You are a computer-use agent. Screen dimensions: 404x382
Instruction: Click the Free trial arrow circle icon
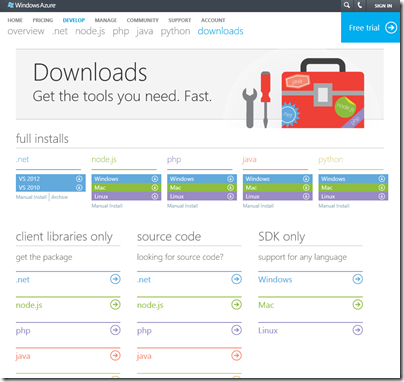[x=391, y=28]
